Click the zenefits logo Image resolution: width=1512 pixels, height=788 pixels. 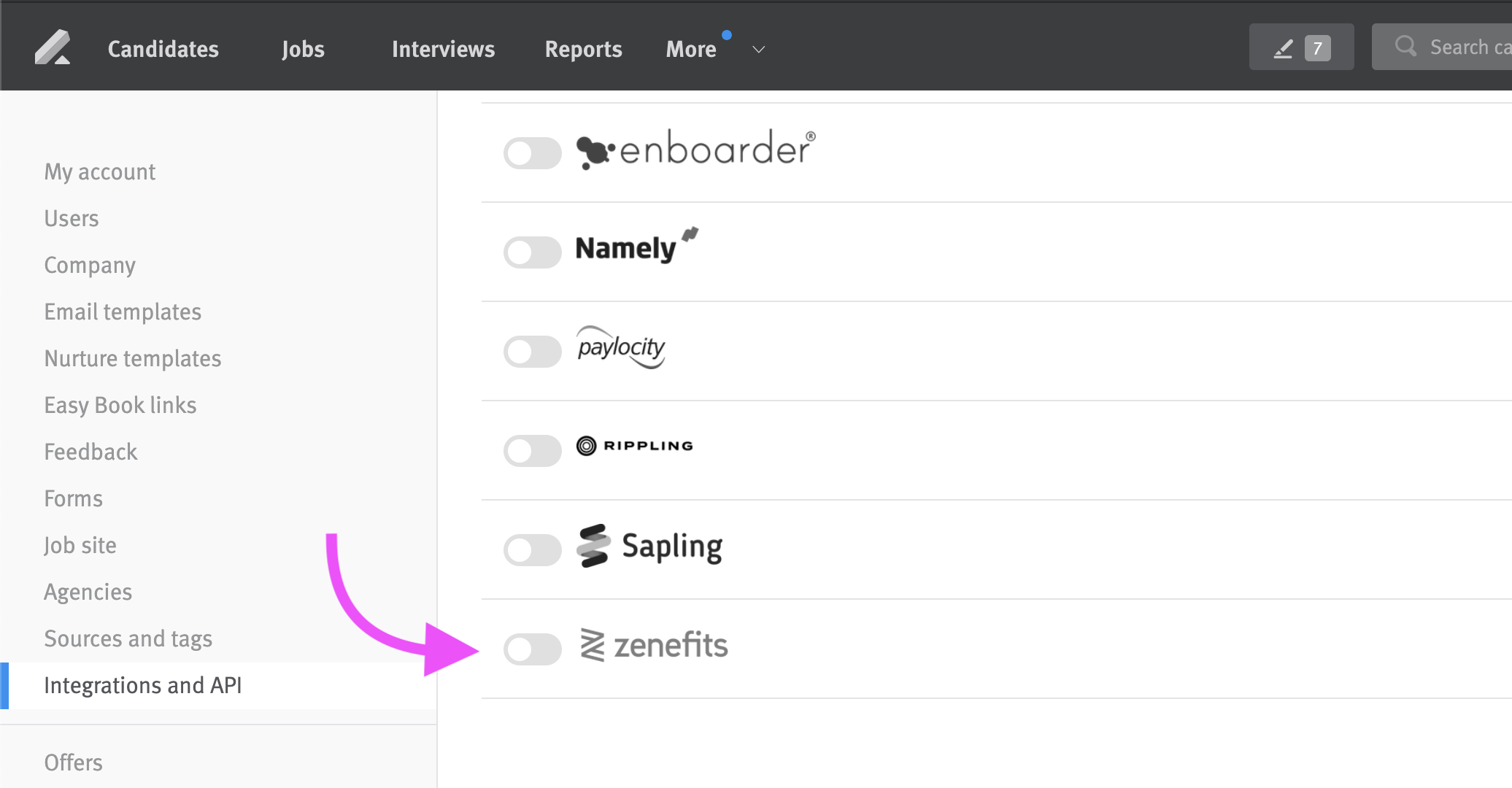(x=654, y=646)
